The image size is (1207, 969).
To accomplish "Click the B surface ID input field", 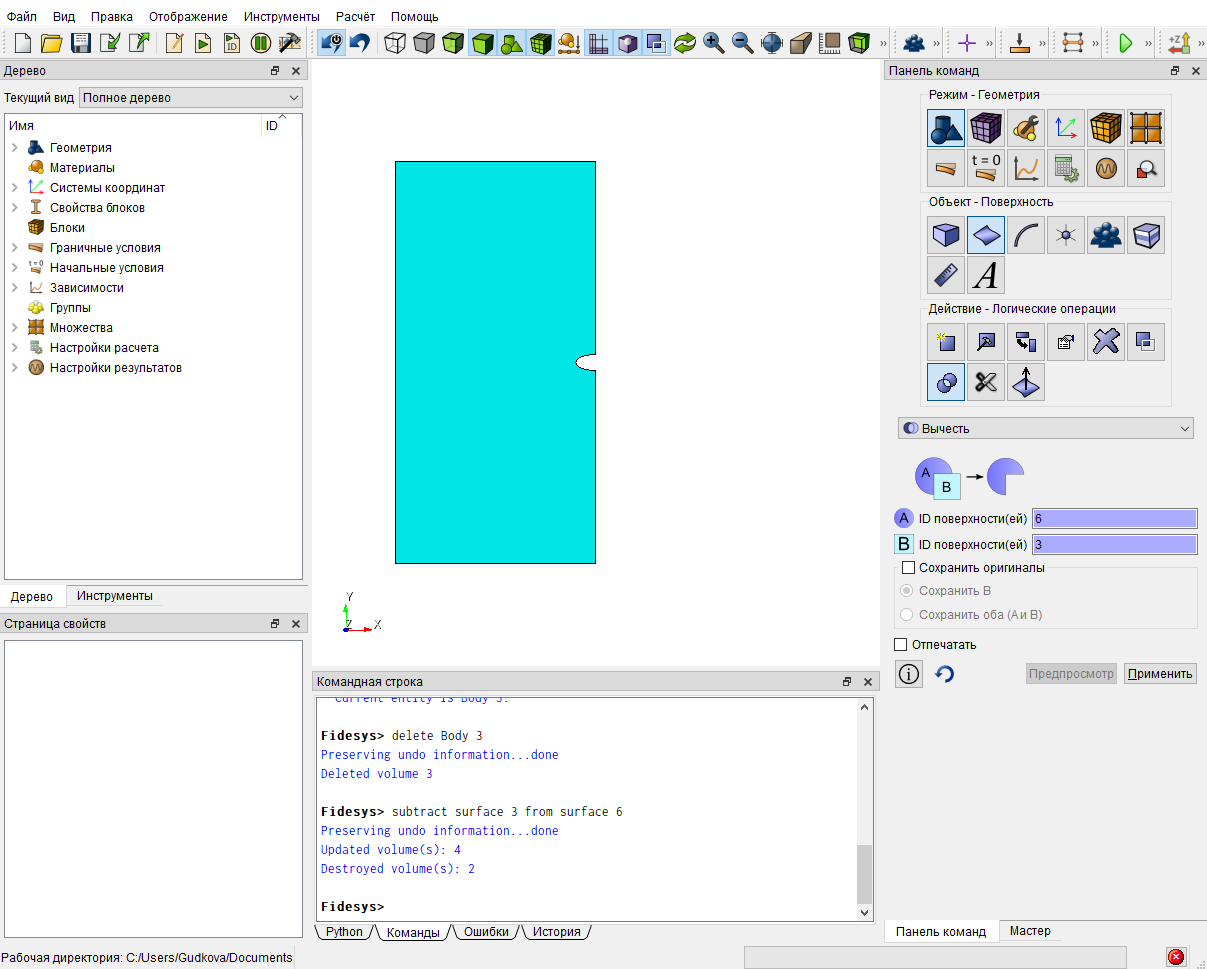I will click(1114, 545).
